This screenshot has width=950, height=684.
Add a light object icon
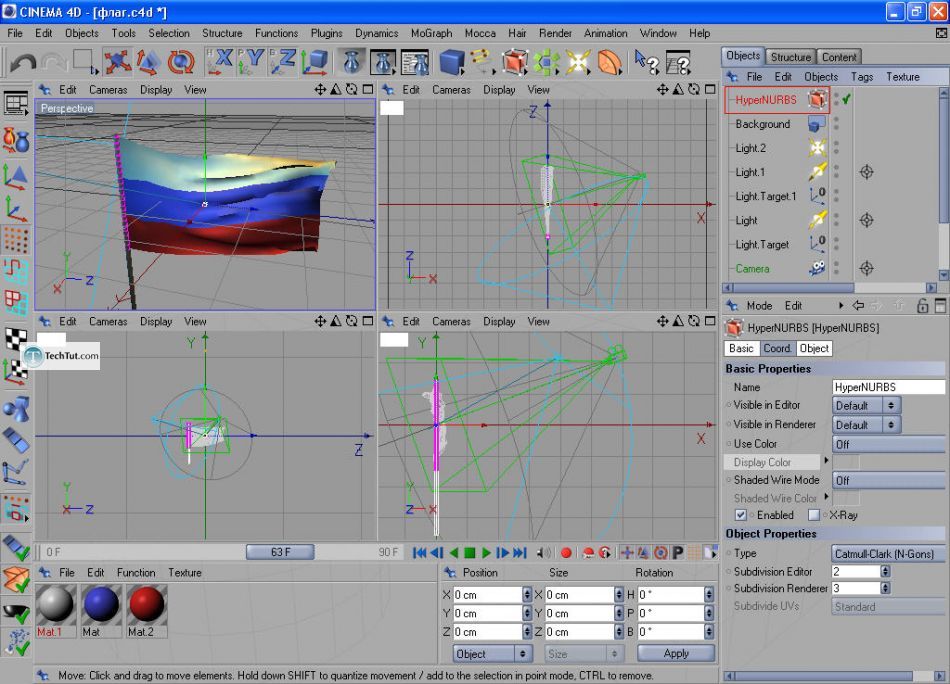click(577, 62)
